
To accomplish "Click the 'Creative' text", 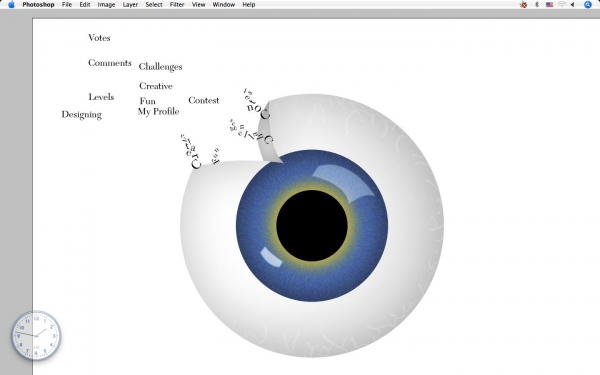I will point(156,86).
